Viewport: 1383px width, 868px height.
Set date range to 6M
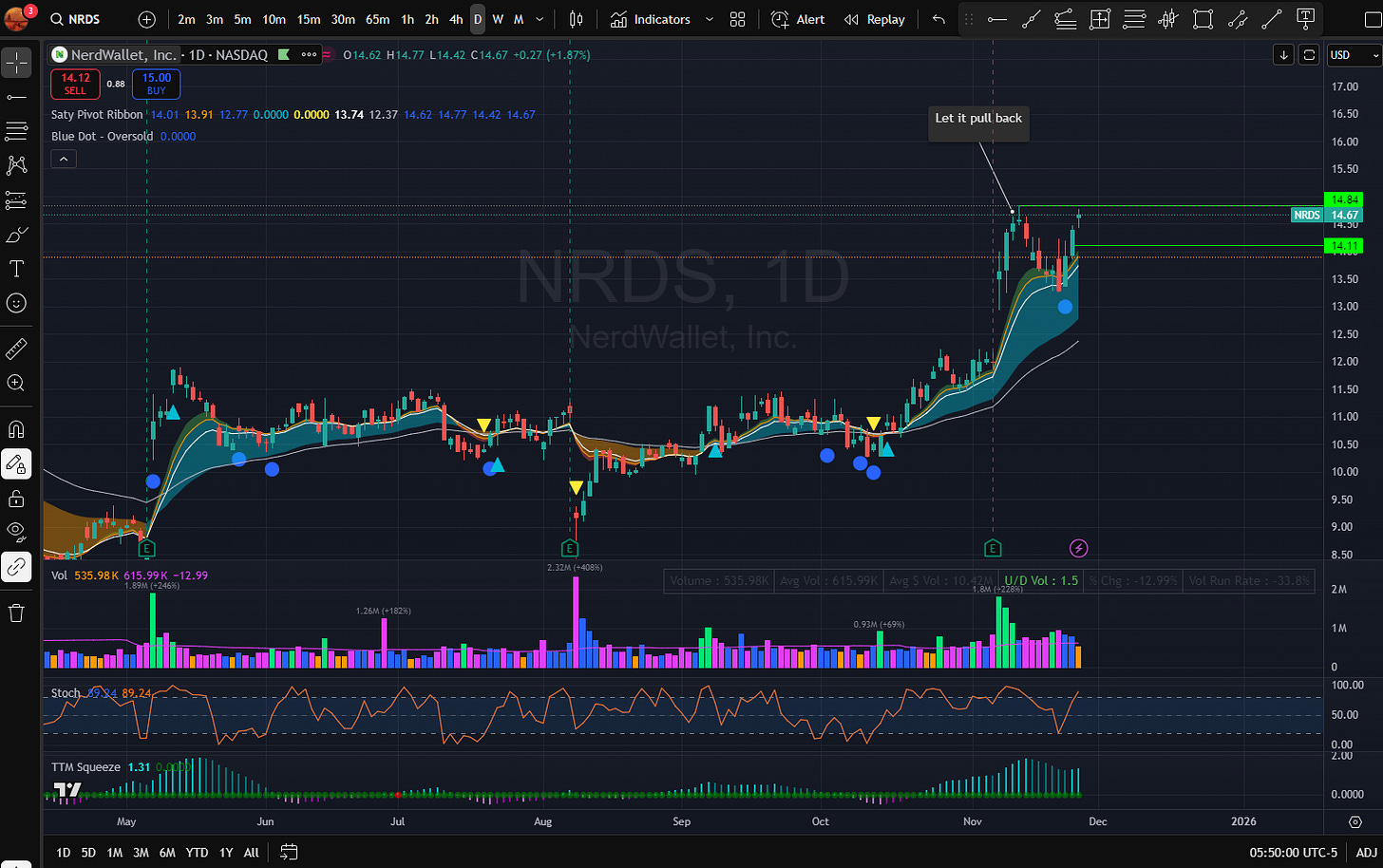click(167, 852)
